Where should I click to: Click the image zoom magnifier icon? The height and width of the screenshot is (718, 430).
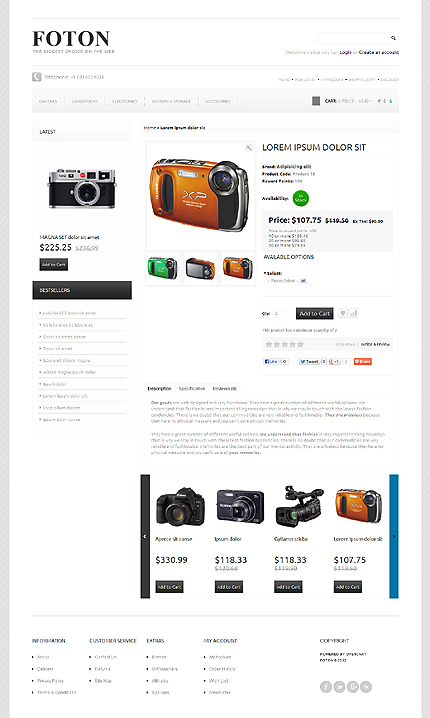249,147
